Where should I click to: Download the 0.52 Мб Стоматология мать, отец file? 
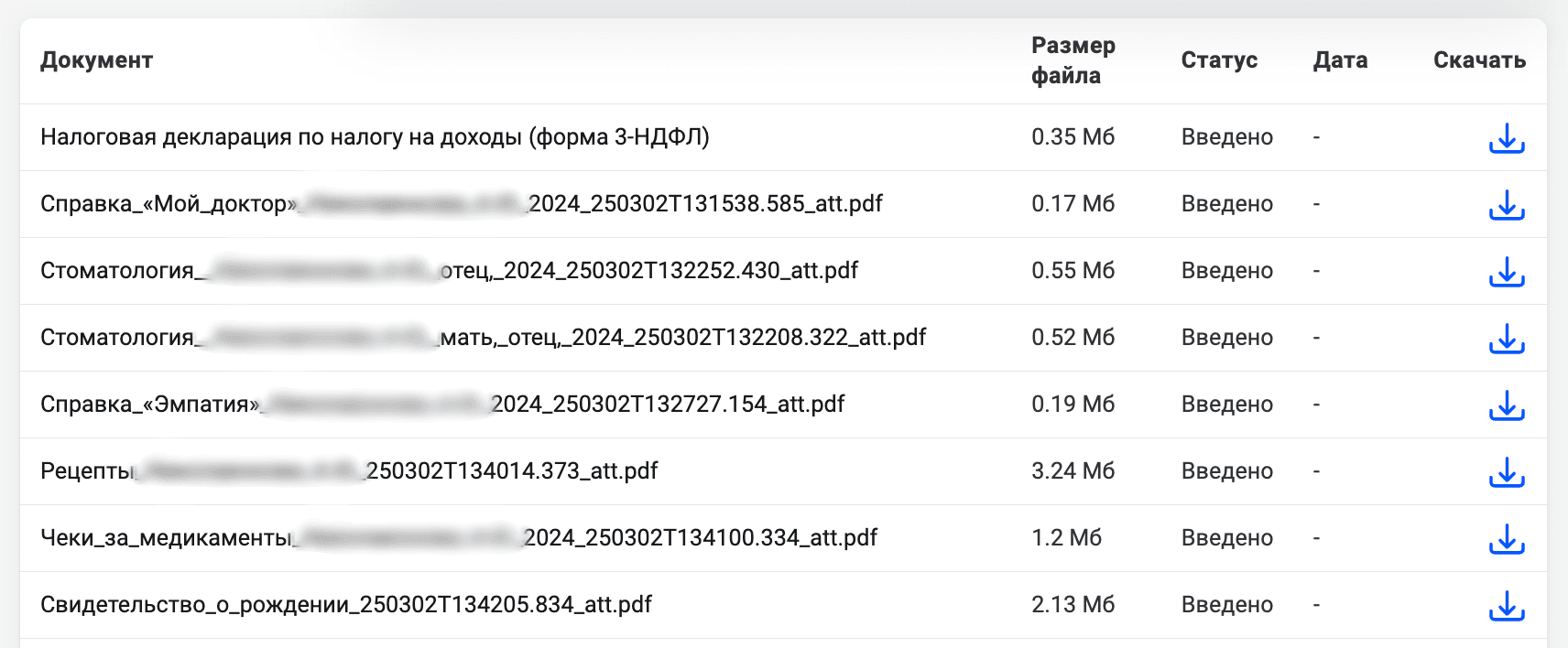(1507, 339)
